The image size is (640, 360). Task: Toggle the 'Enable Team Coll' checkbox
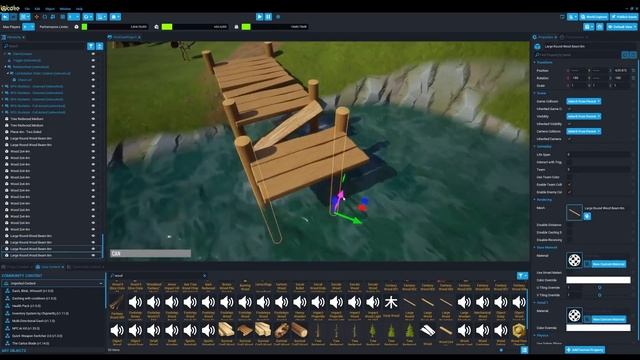click(x=569, y=184)
